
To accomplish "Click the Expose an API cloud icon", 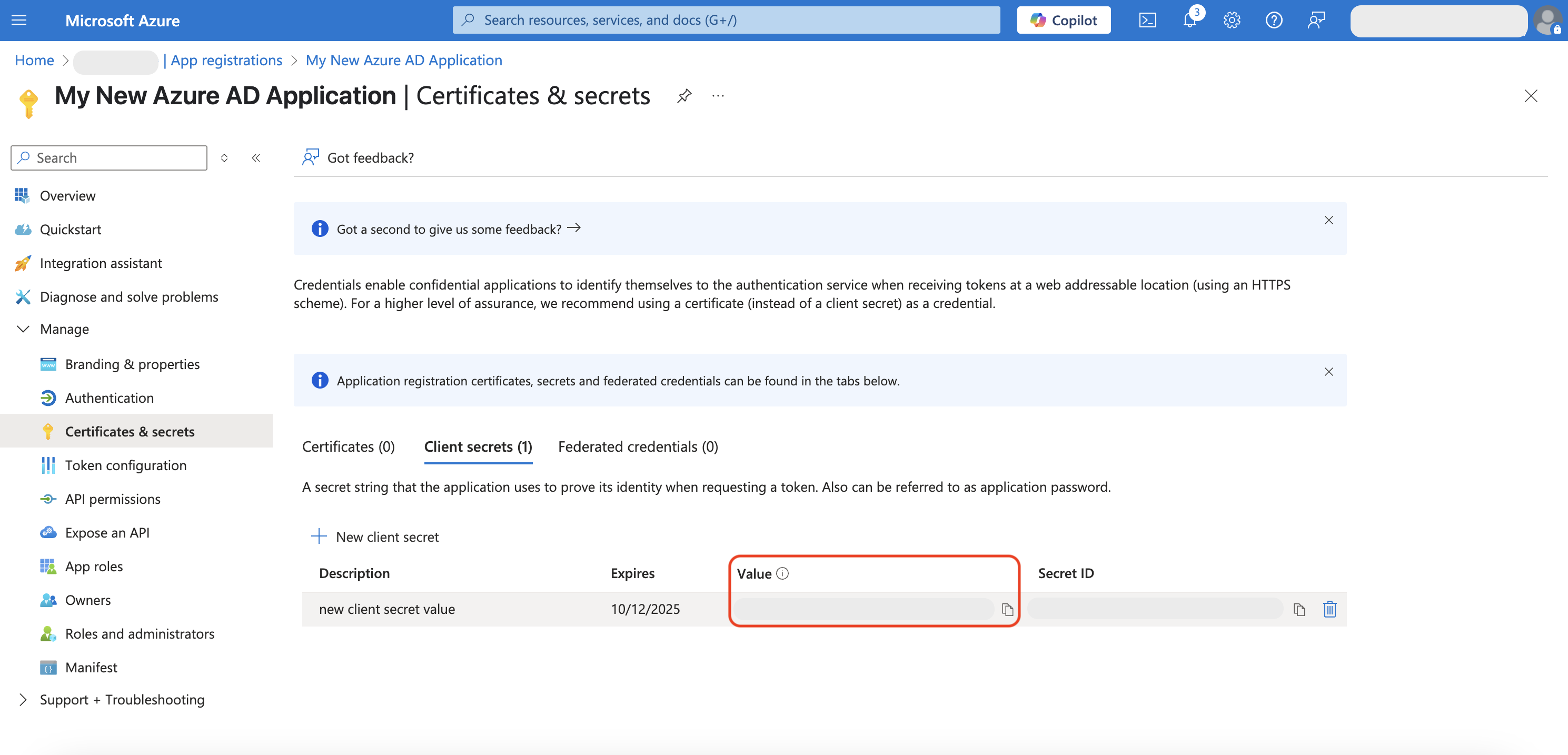I will [48, 532].
